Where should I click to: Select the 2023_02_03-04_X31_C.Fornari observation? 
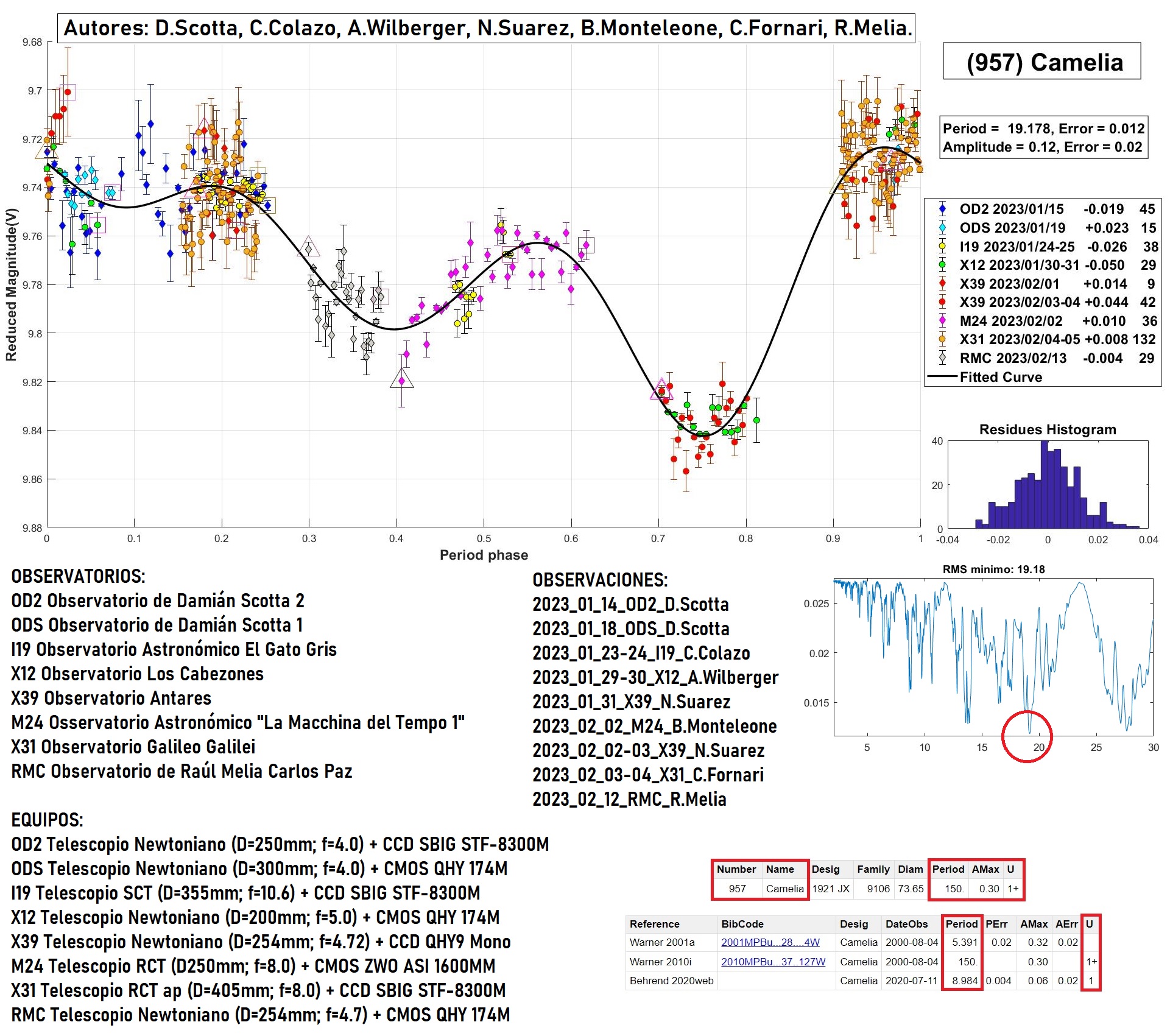click(x=648, y=775)
